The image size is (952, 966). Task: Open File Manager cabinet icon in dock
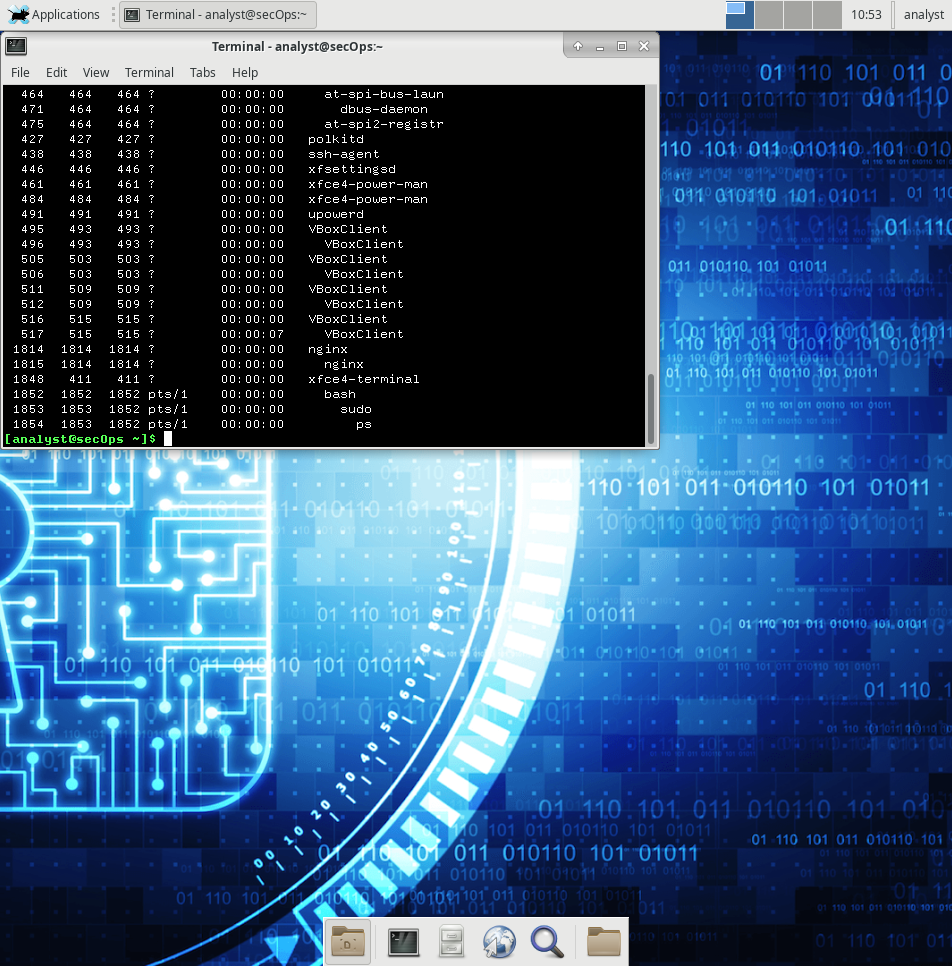pyautogui.click(x=451, y=941)
